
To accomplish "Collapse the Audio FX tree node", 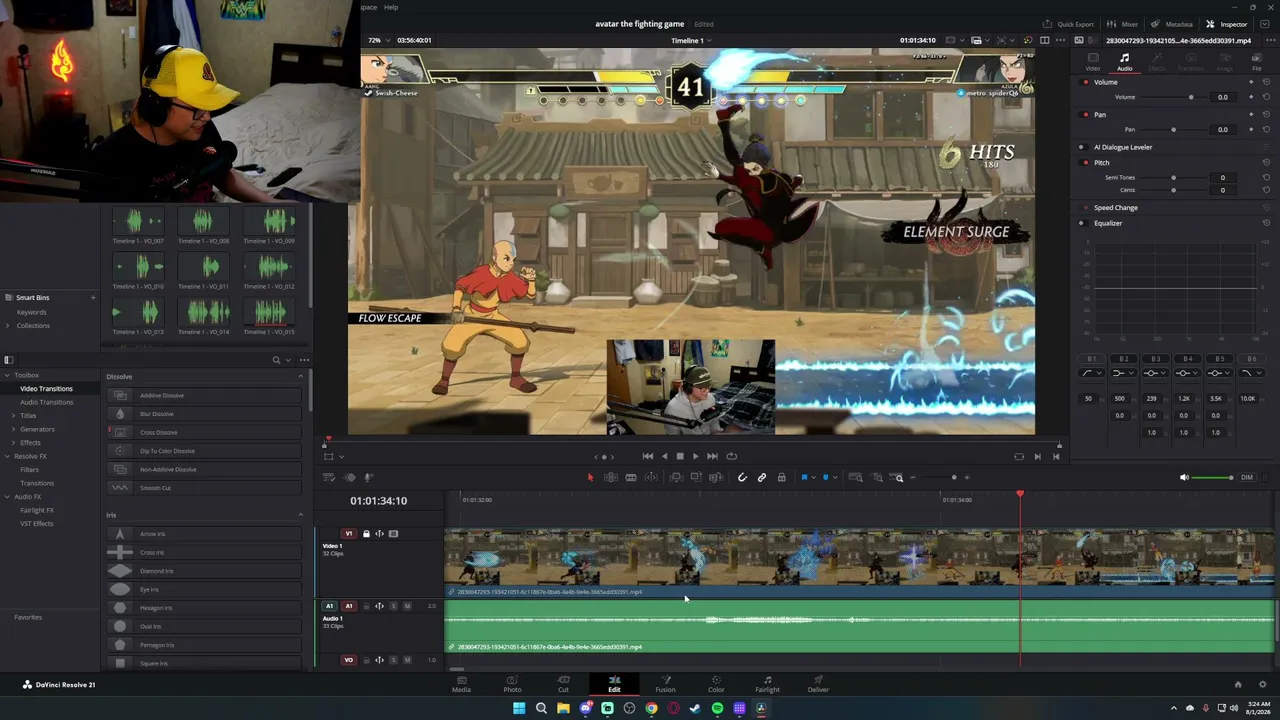I will pyautogui.click(x=8, y=497).
